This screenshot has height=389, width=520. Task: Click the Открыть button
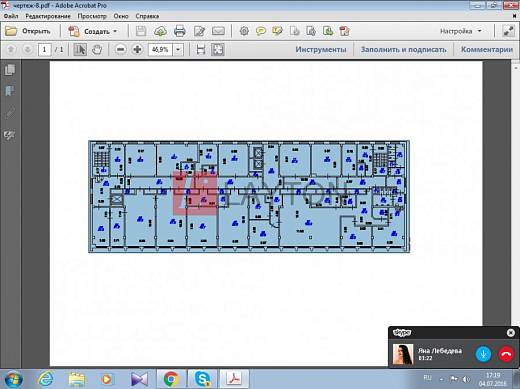click(28, 31)
